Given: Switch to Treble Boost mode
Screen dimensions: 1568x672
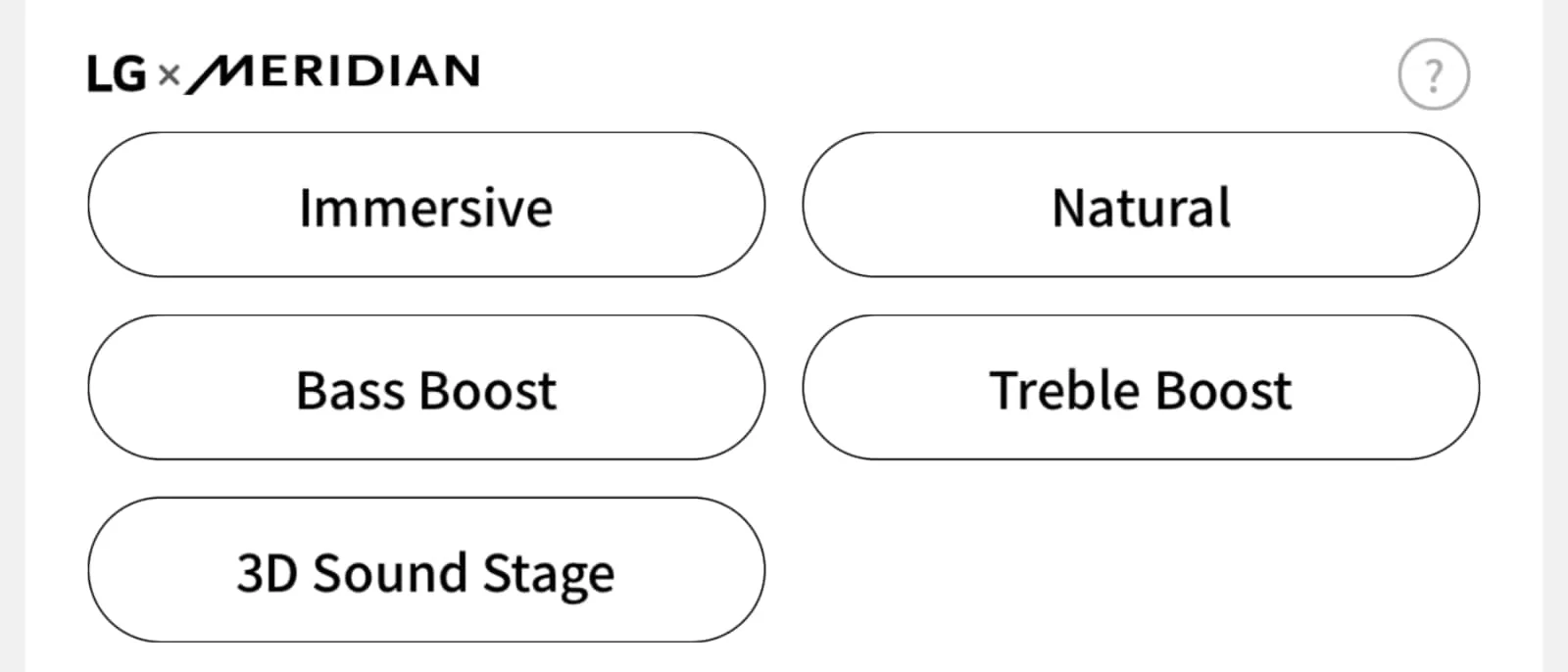Looking at the screenshot, I should click(x=1141, y=388).
